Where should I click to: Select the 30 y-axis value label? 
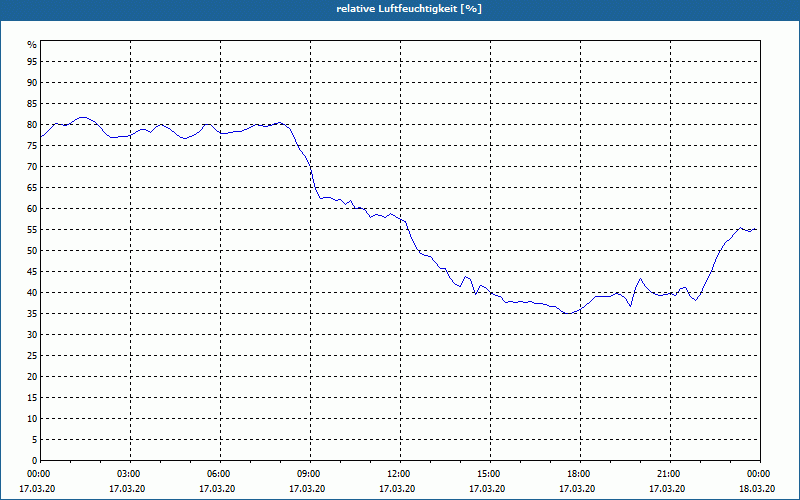pos(32,335)
